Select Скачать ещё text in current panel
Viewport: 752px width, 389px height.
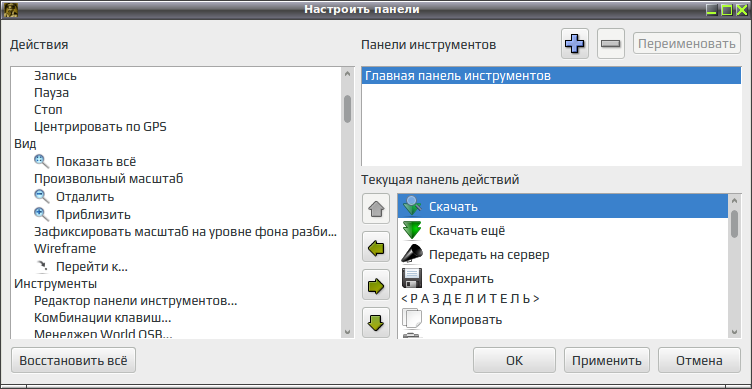tap(467, 230)
